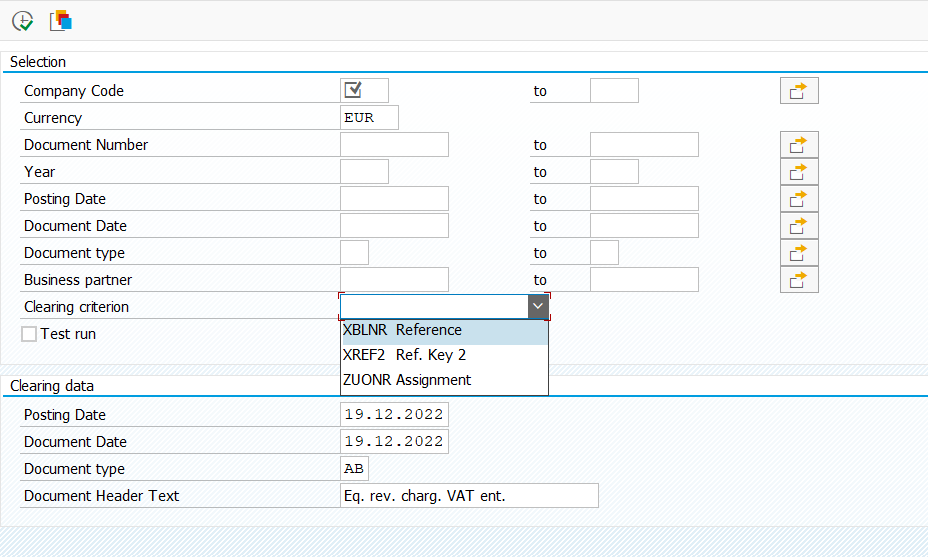Viewport: 928px width, 557px height.
Task: Choose ZUONR Assignment option
Action: pyautogui.click(x=444, y=380)
